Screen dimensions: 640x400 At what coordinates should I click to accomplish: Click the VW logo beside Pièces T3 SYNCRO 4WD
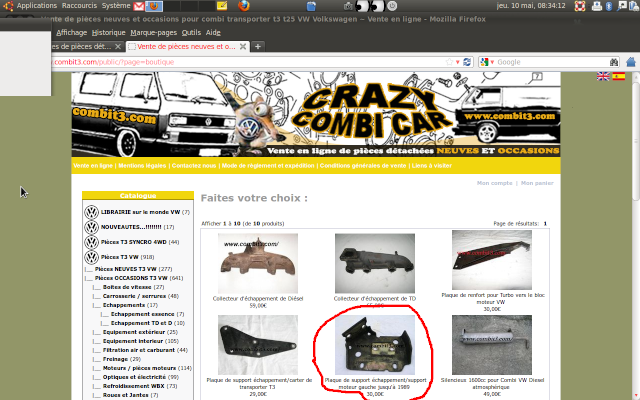(x=91, y=242)
